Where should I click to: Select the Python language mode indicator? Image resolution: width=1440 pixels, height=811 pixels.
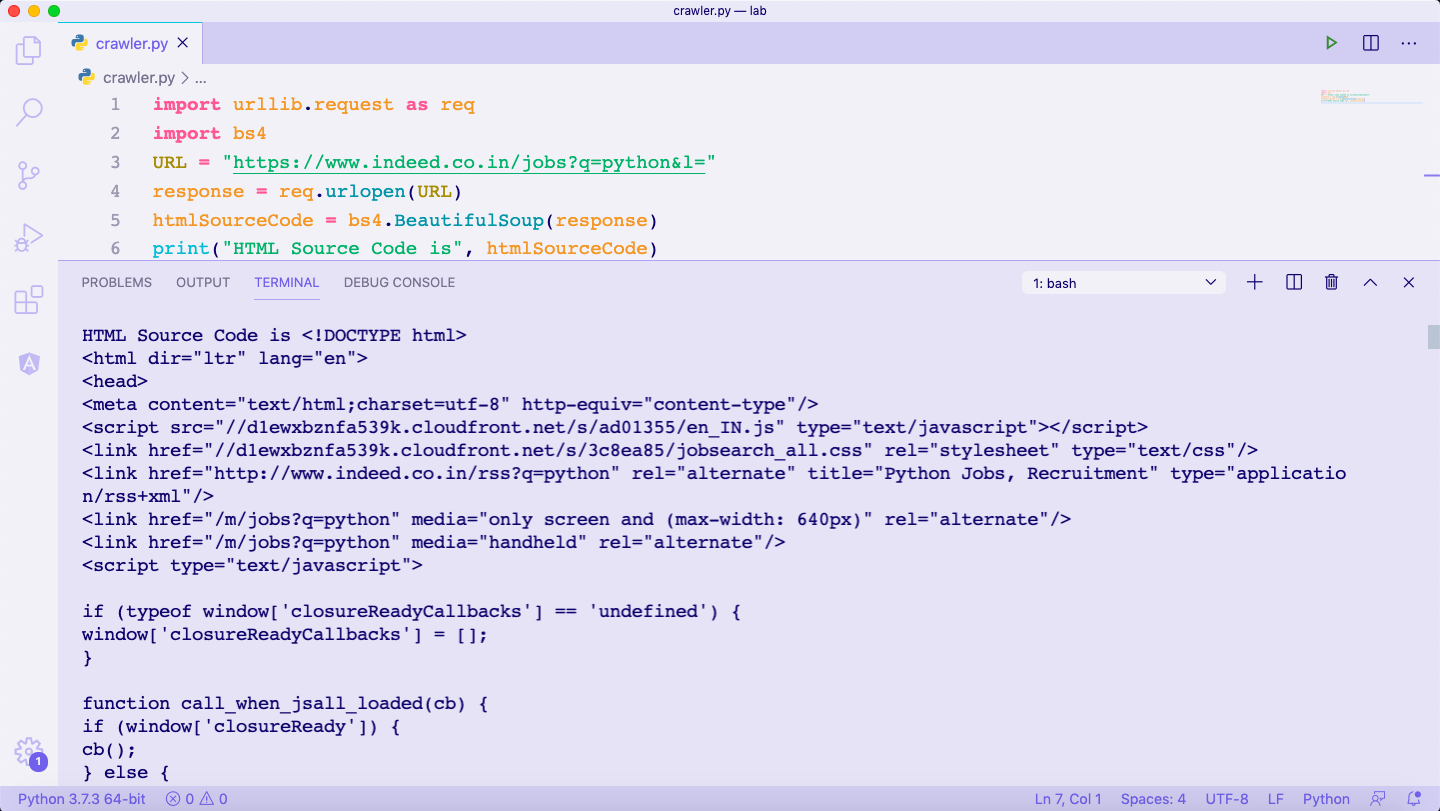click(x=1326, y=799)
